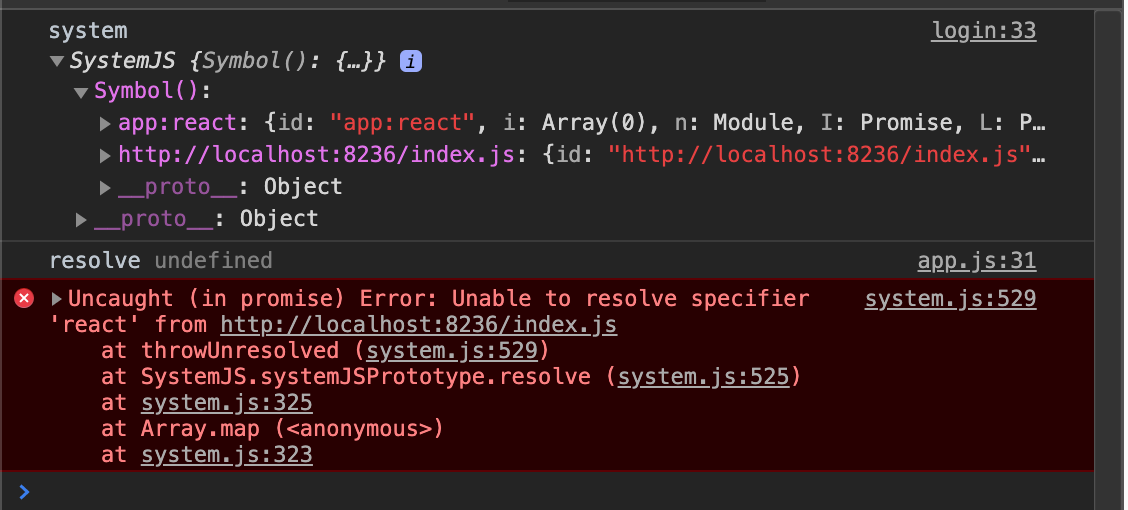Expand the nested __proto__: Object under Symbol()

click(105, 188)
